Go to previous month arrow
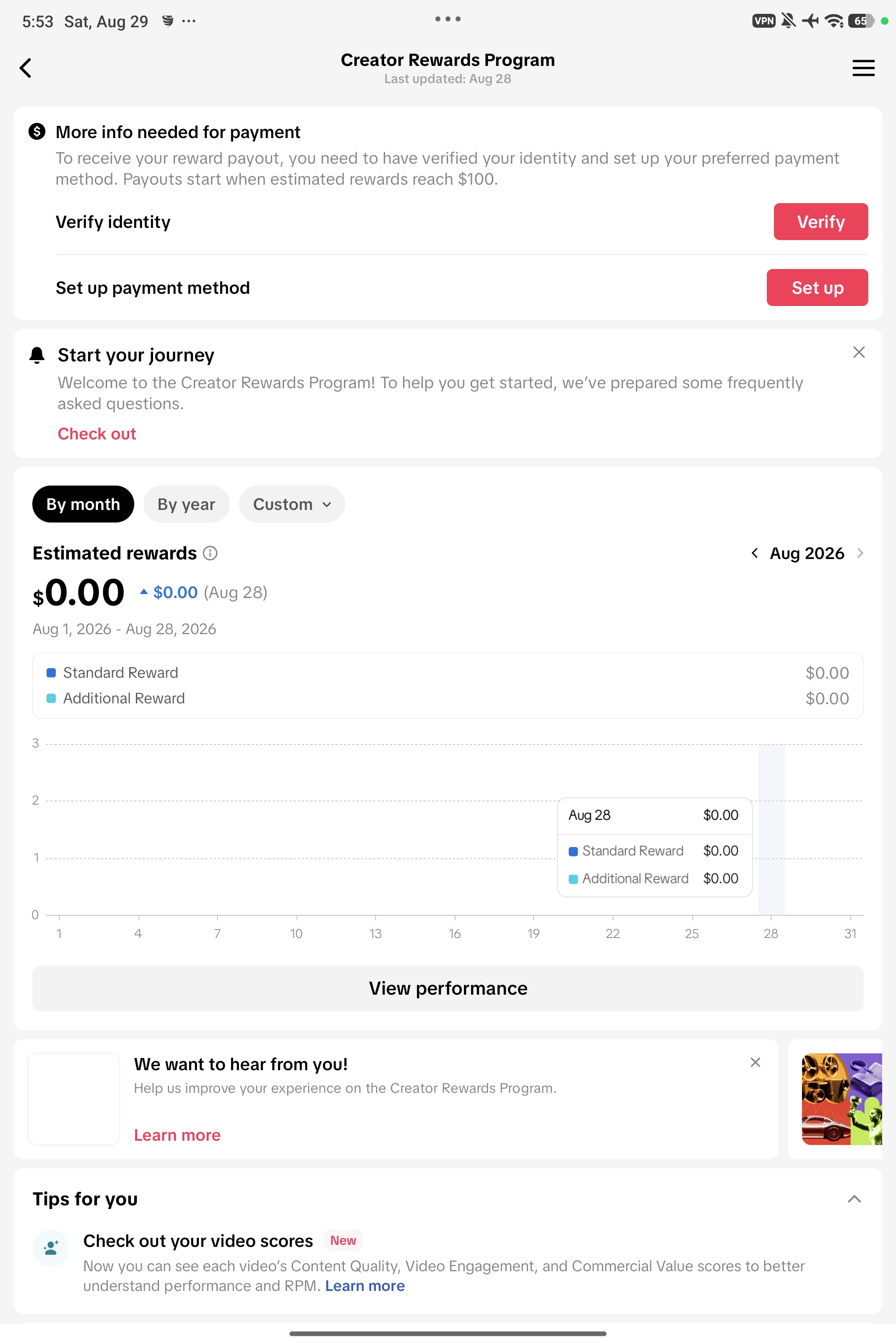 [755, 553]
